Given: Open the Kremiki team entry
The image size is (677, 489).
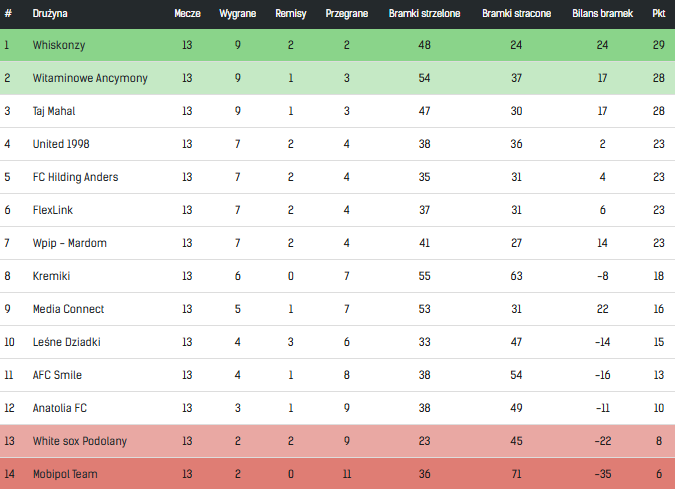Looking at the screenshot, I should pos(51,276).
